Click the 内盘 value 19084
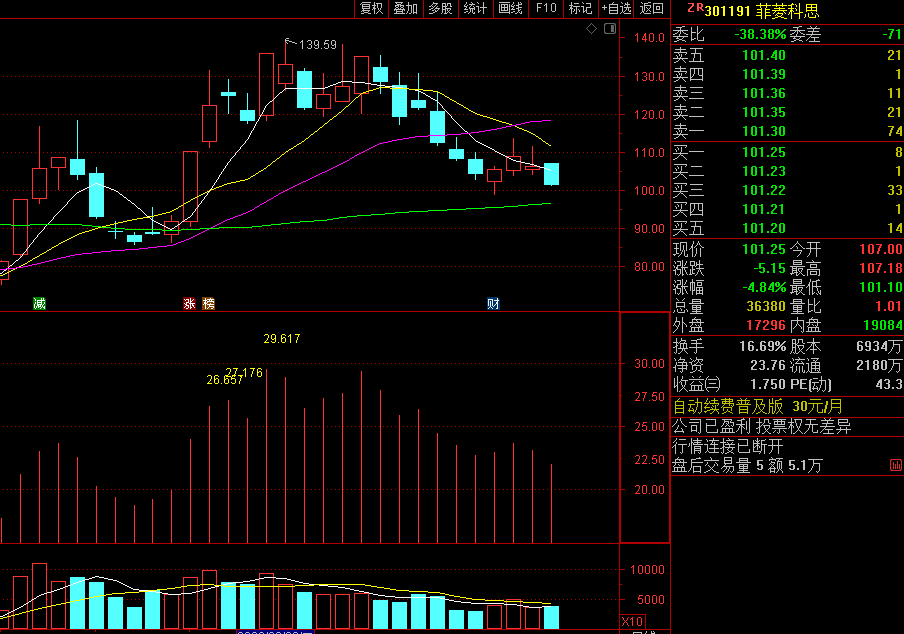Viewport: 904px width, 634px height. coord(883,325)
